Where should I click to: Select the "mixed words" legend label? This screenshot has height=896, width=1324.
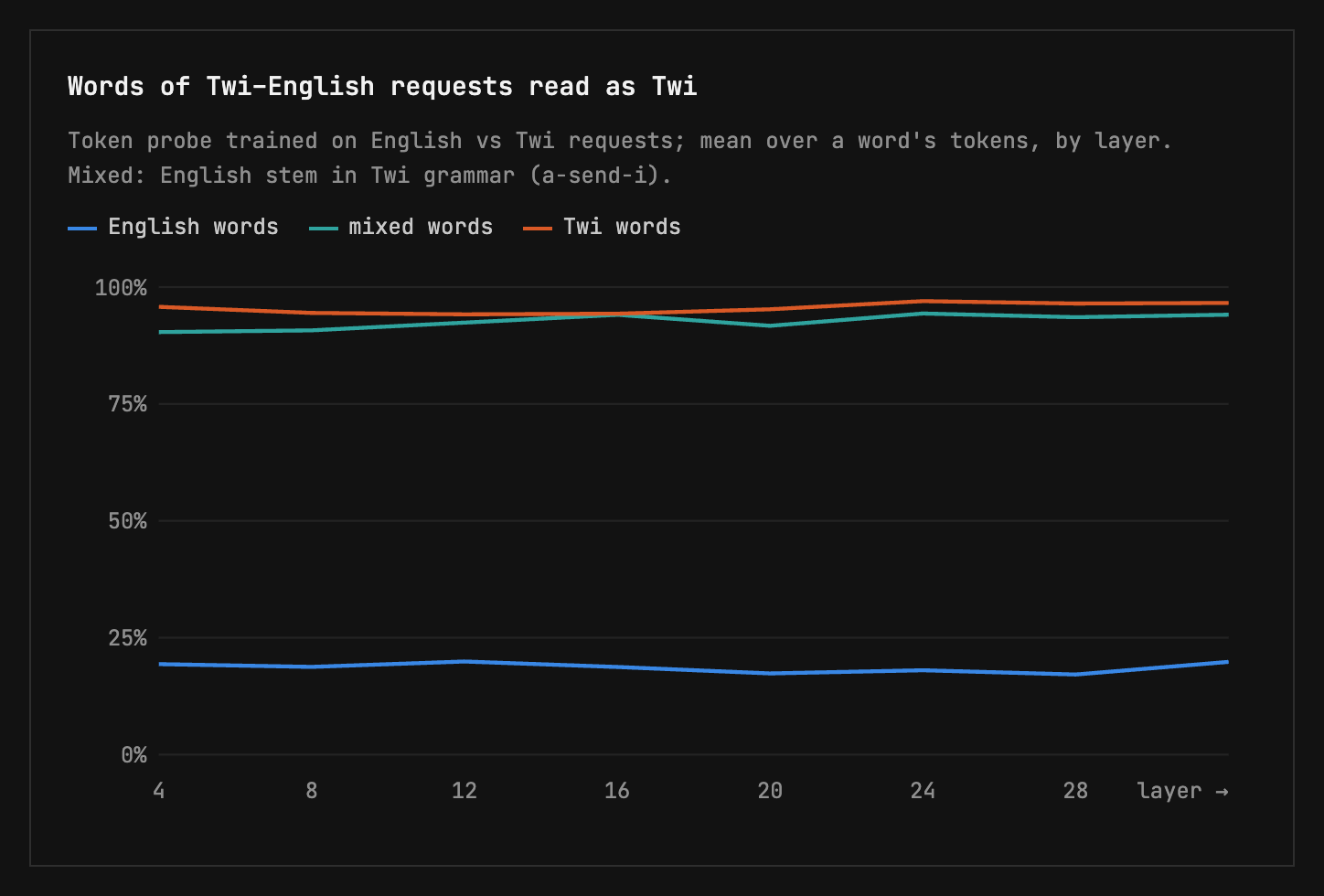pos(421,227)
